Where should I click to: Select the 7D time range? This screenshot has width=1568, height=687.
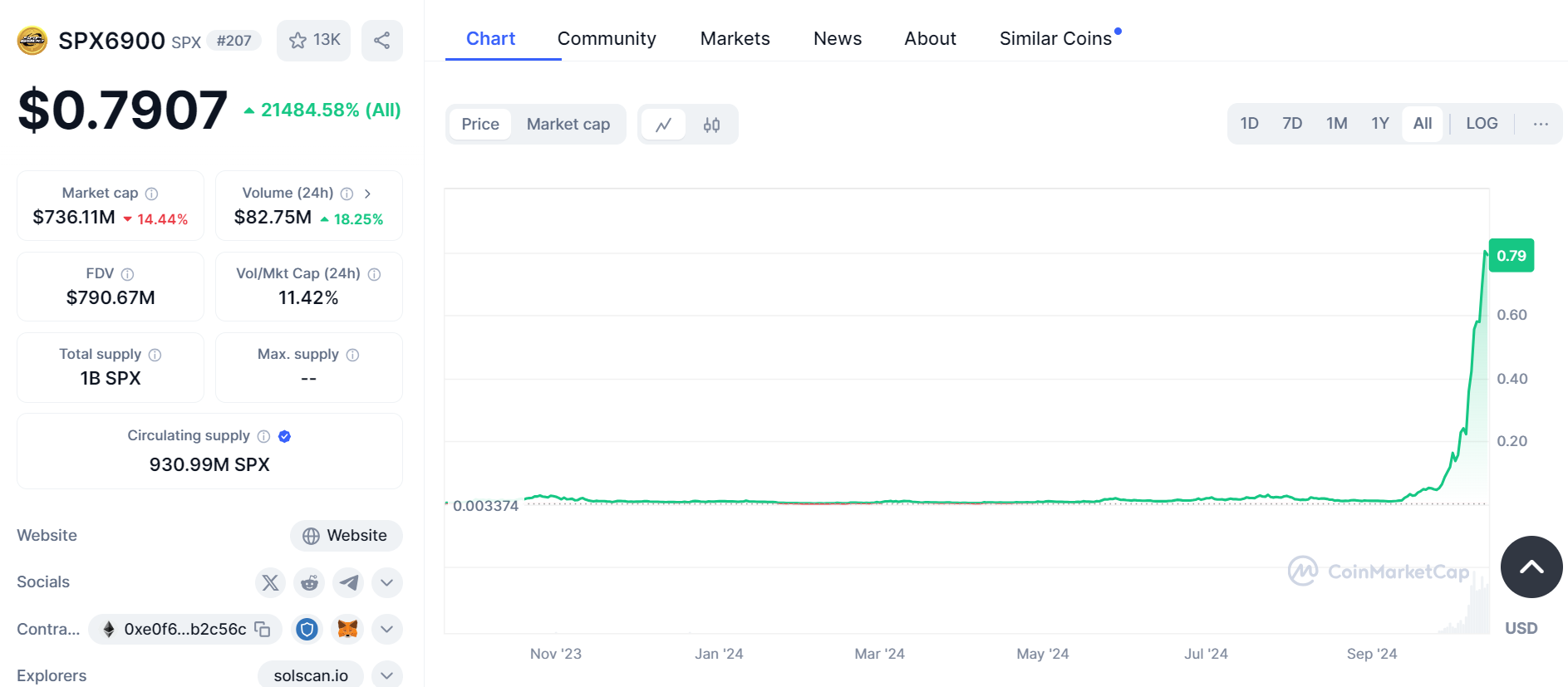(1292, 124)
